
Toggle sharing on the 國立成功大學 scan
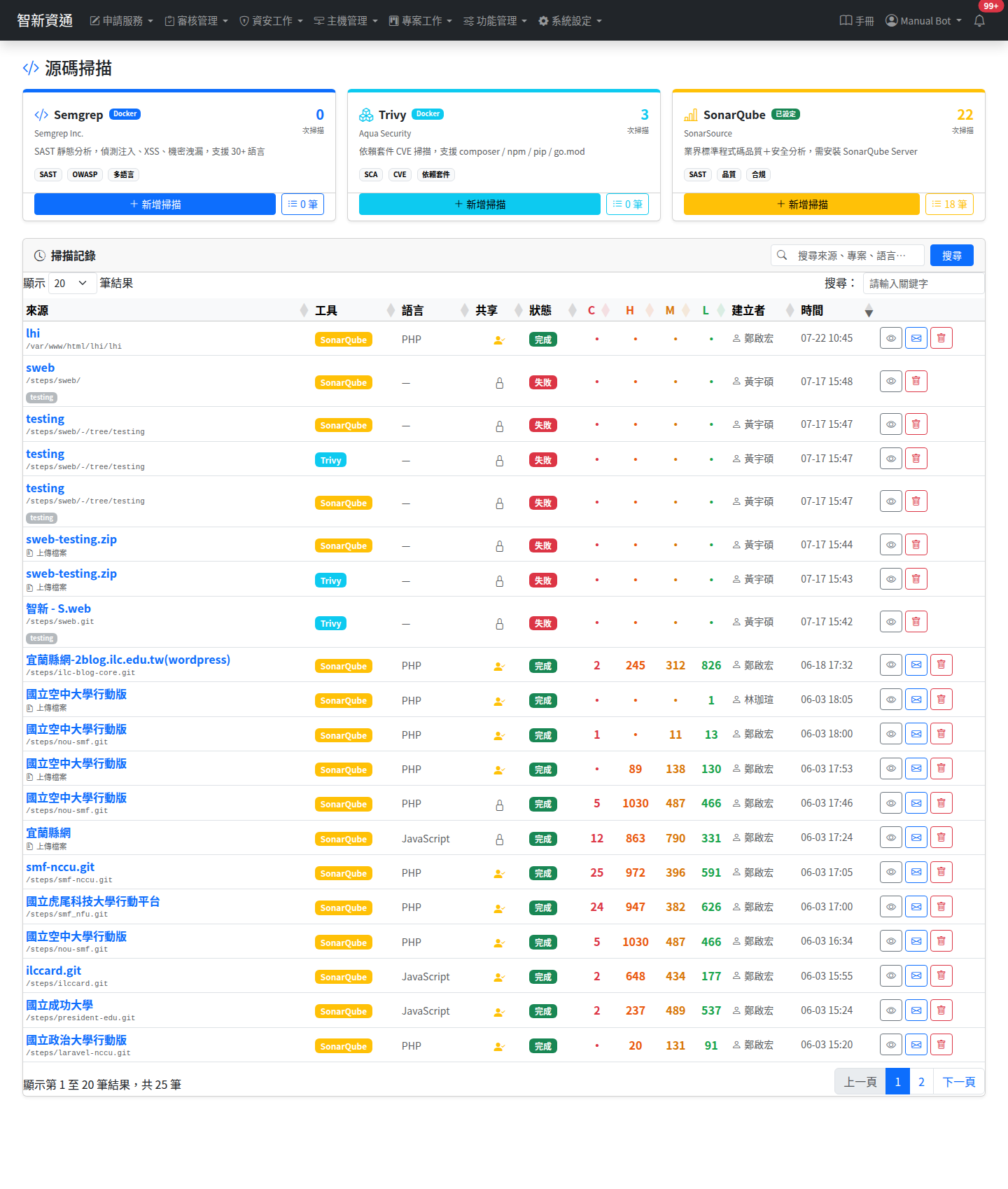[x=499, y=1012]
